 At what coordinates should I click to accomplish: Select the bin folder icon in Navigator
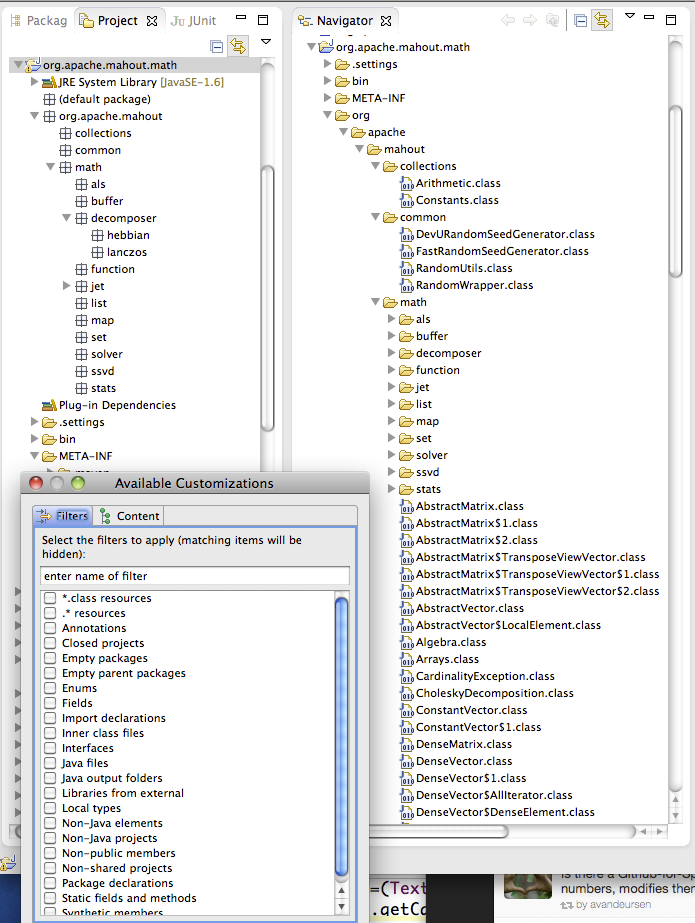pos(342,81)
